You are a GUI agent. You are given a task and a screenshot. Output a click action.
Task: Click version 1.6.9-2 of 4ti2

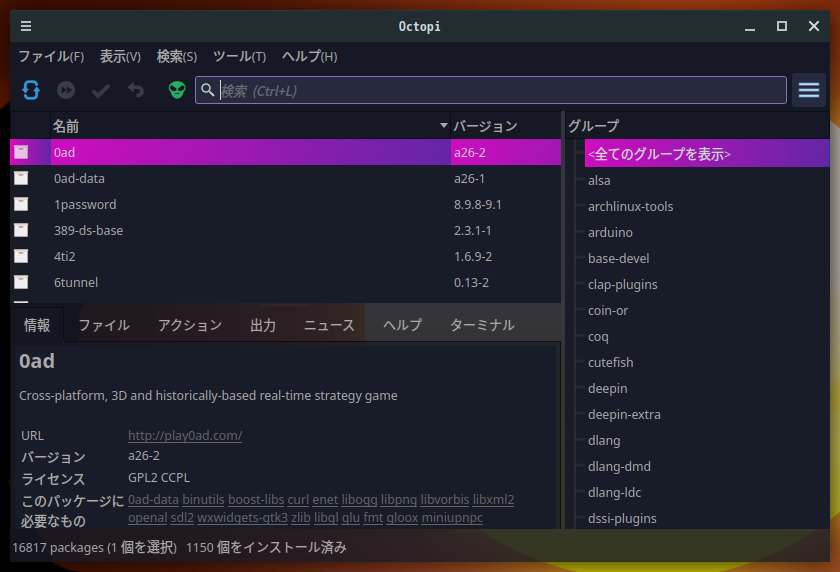click(x=473, y=257)
